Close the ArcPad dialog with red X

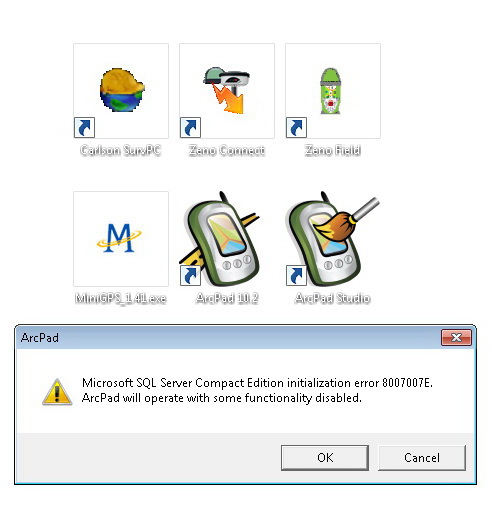(x=456, y=338)
